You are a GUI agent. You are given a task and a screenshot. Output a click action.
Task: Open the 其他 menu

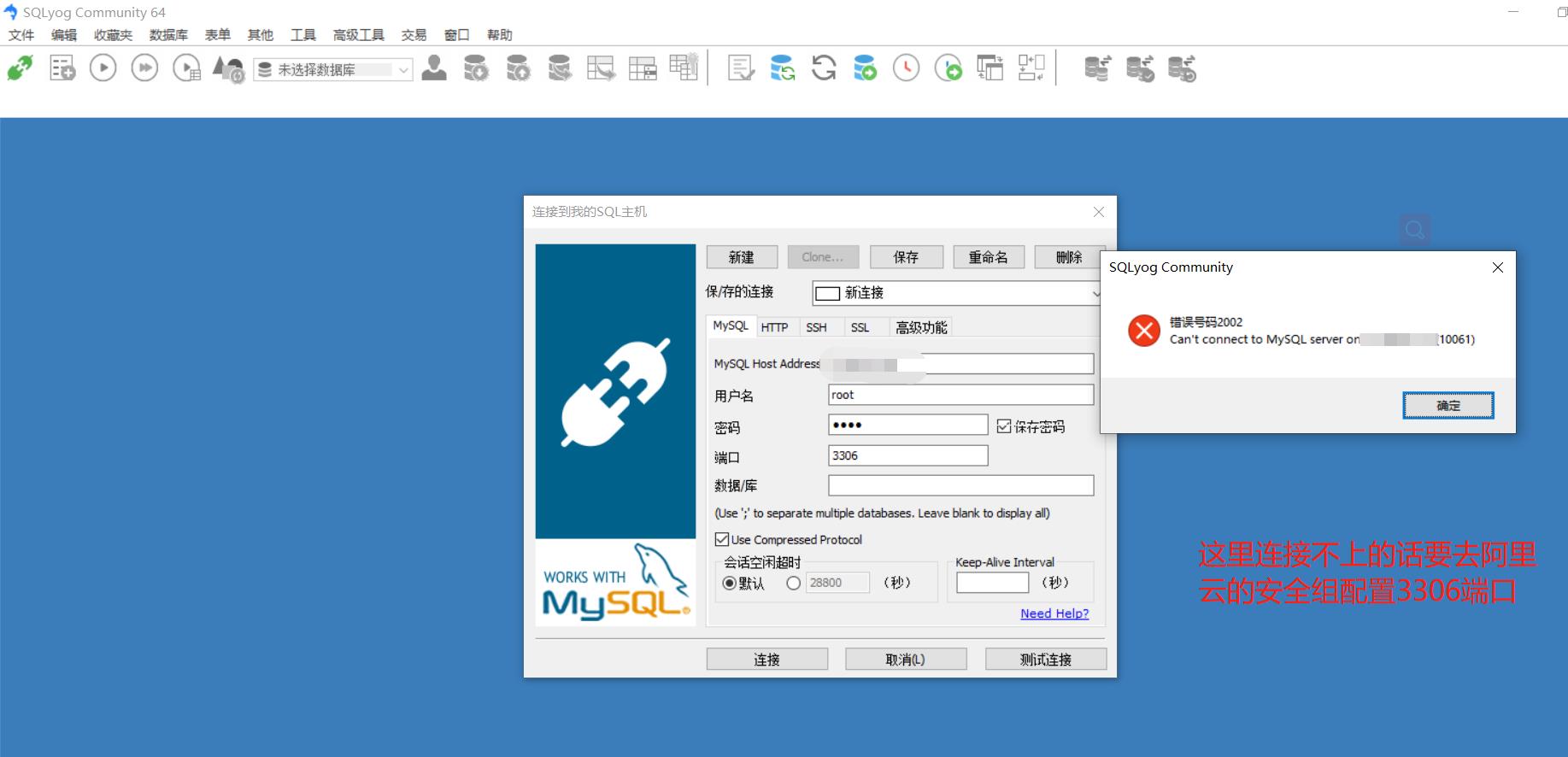pyautogui.click(x=261, y=35)
